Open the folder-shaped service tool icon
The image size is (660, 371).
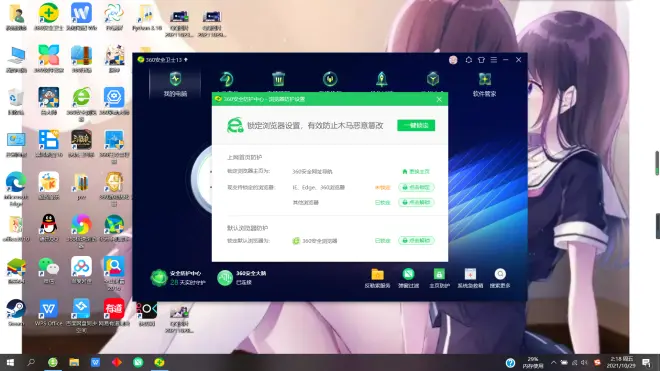point(378,278)
